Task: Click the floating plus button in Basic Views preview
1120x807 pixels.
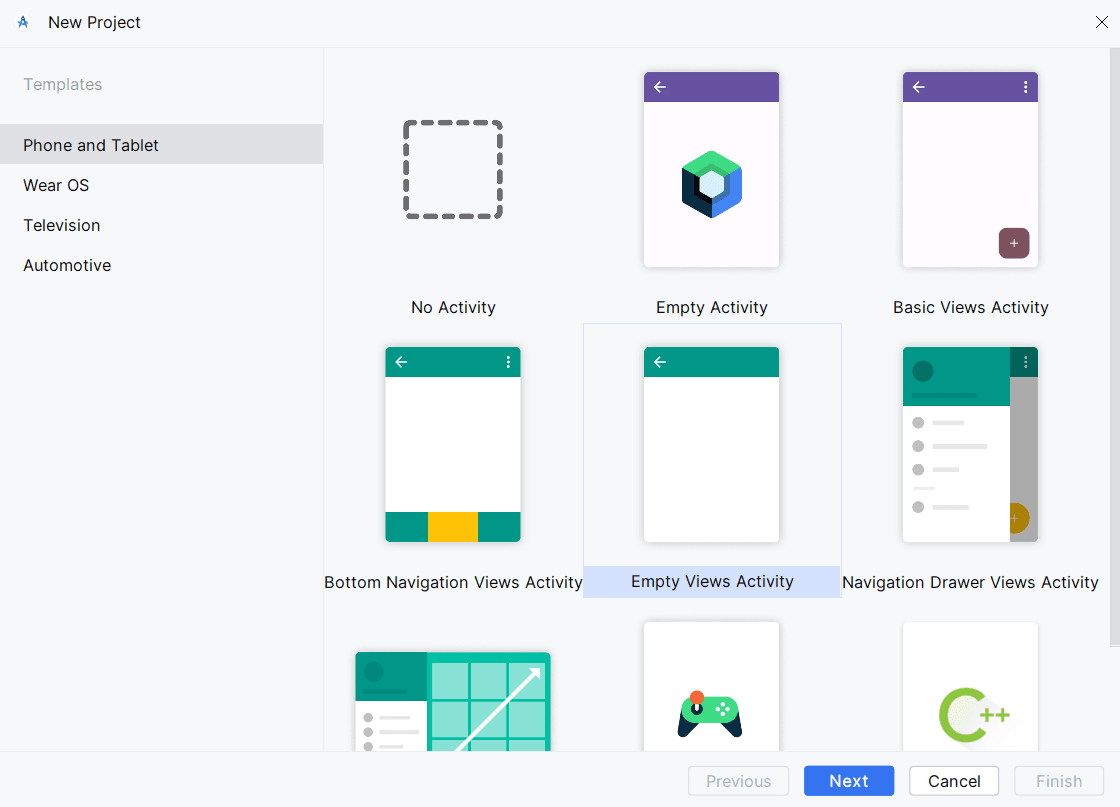Action: 1013,243
